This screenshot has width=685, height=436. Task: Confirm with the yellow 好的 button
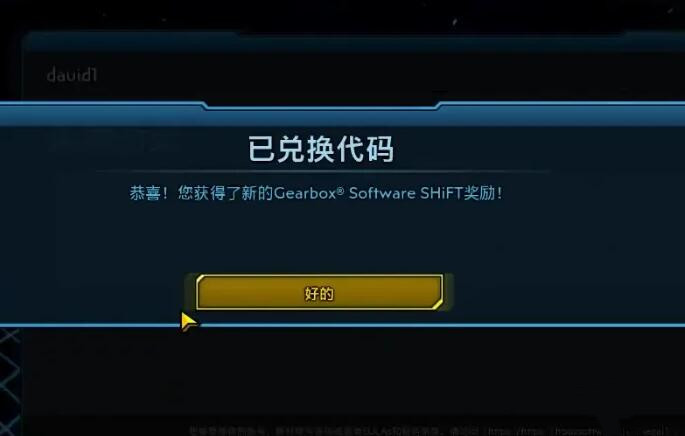point(319,293)
